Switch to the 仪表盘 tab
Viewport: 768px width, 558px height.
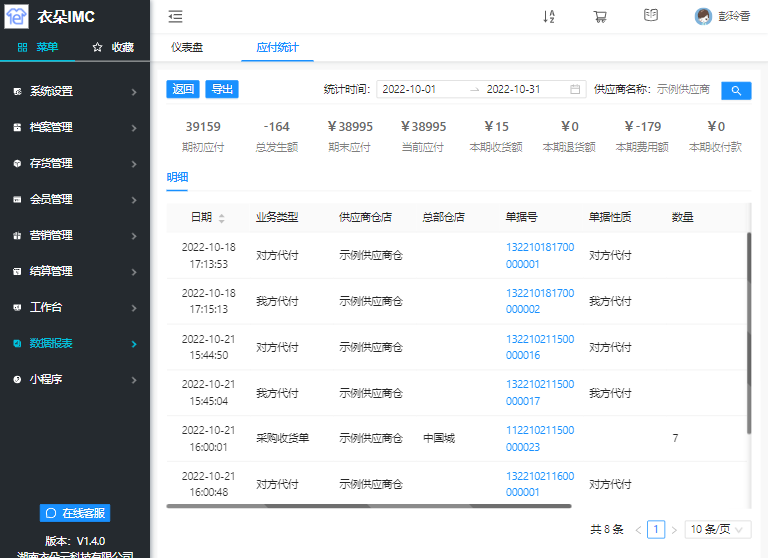(187, 47)
